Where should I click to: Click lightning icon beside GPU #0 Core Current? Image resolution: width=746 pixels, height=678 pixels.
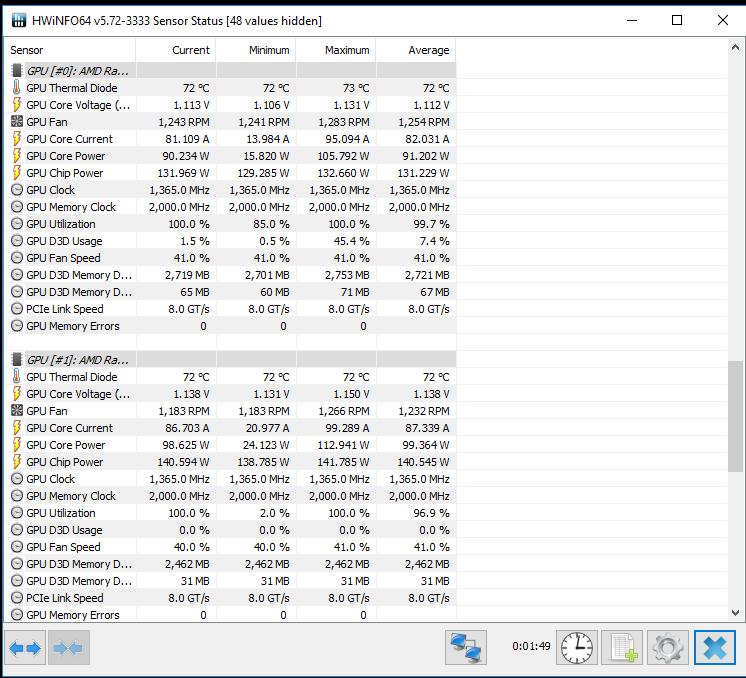click(17, 138)
